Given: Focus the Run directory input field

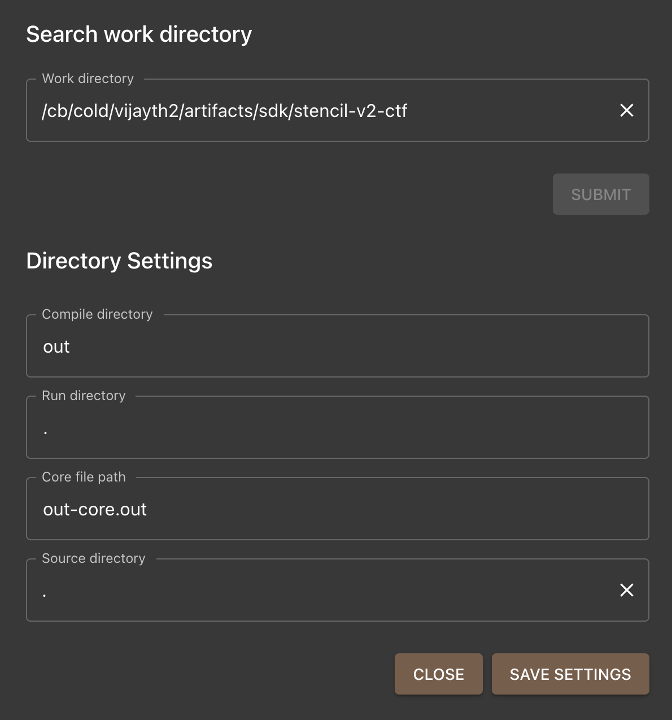Looking at the screenshot, I should tap(338, 428).
